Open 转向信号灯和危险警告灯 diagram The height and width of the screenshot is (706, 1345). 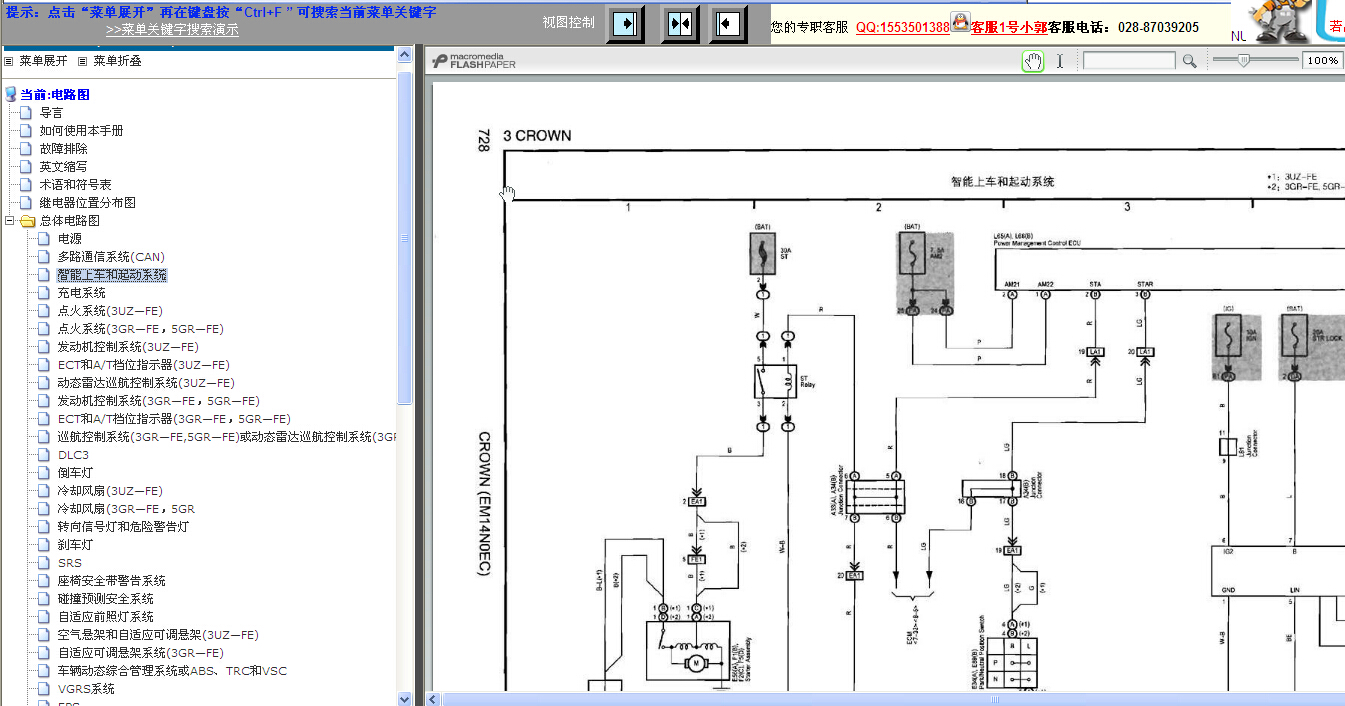pyautogui.click(x=123, y=527)
